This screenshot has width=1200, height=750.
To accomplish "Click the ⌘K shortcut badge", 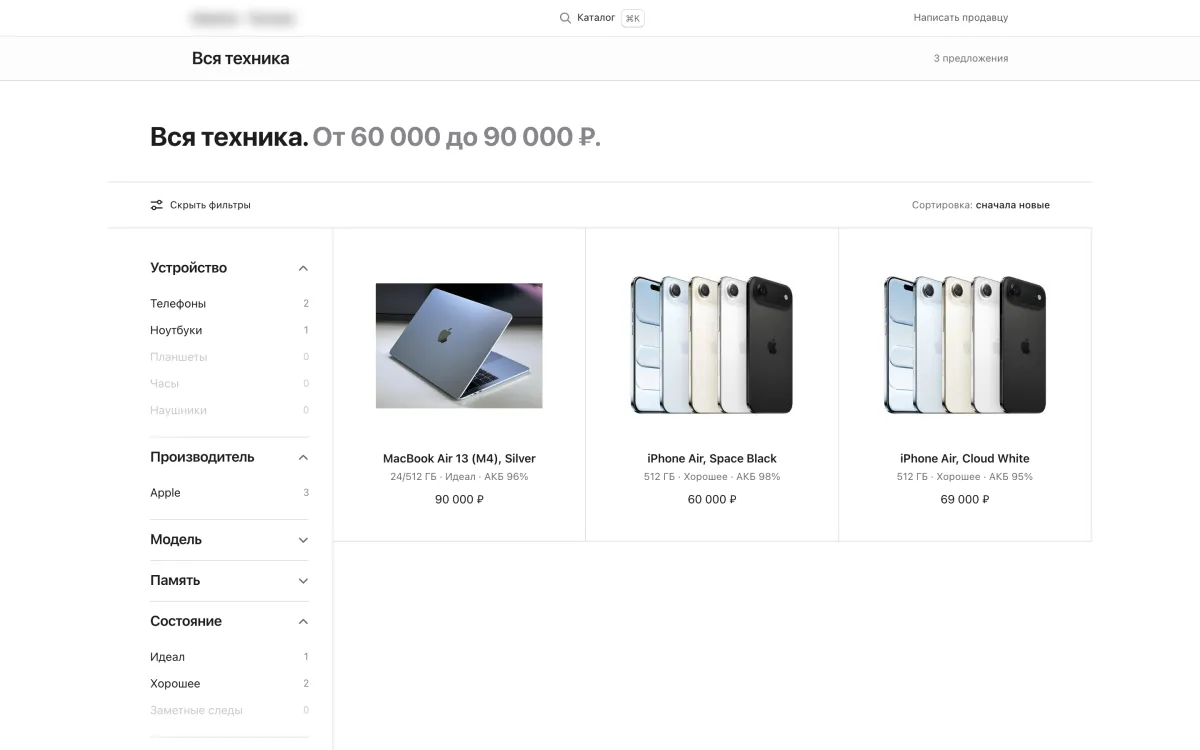I will [632, 18].
